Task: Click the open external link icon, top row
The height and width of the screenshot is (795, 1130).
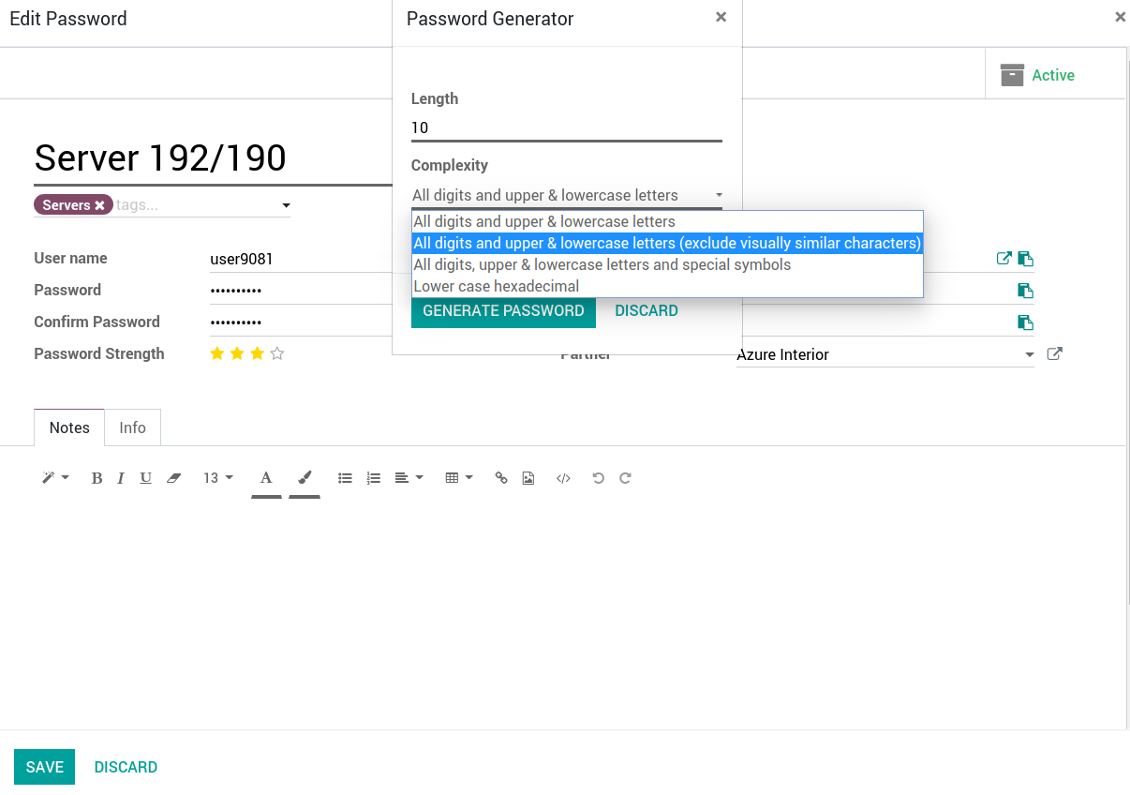Action: pos(1004,258)
